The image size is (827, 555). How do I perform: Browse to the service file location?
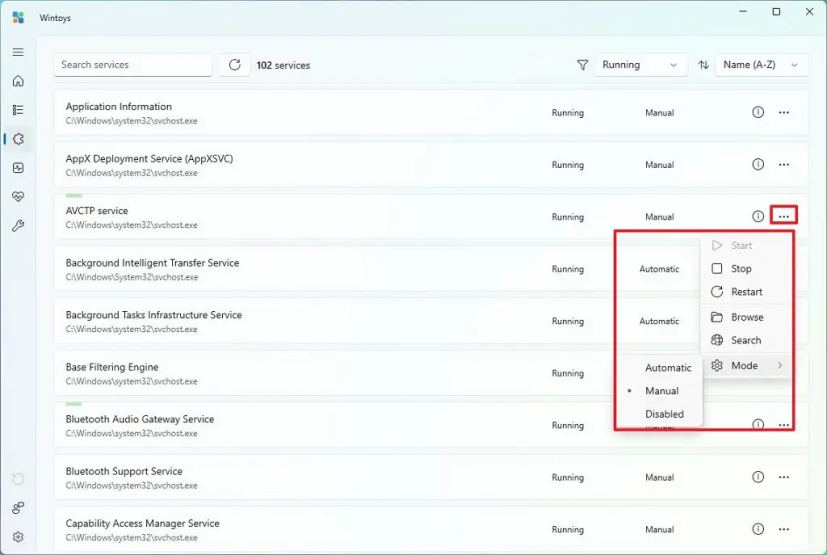tap(746, 317)
